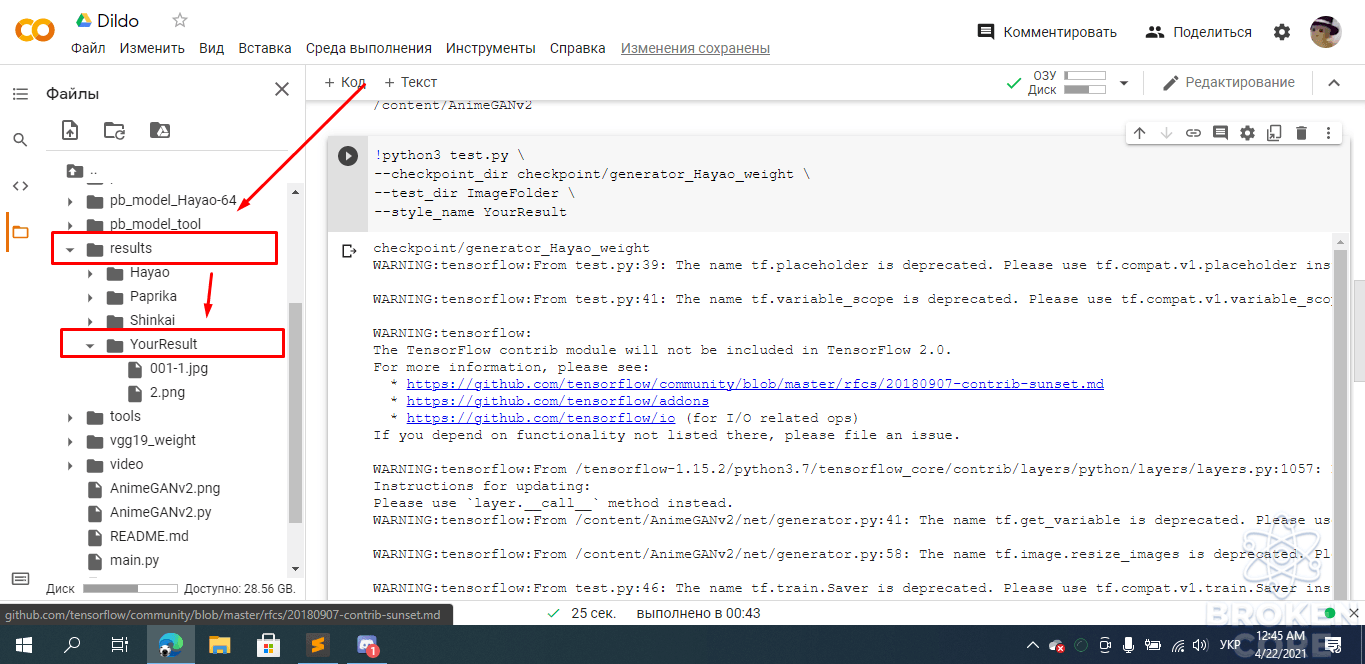The width and height of the screenshot is (1365, 664).
Task: Open the command palette icon at sidebar bottom
Action: [20, 579]
